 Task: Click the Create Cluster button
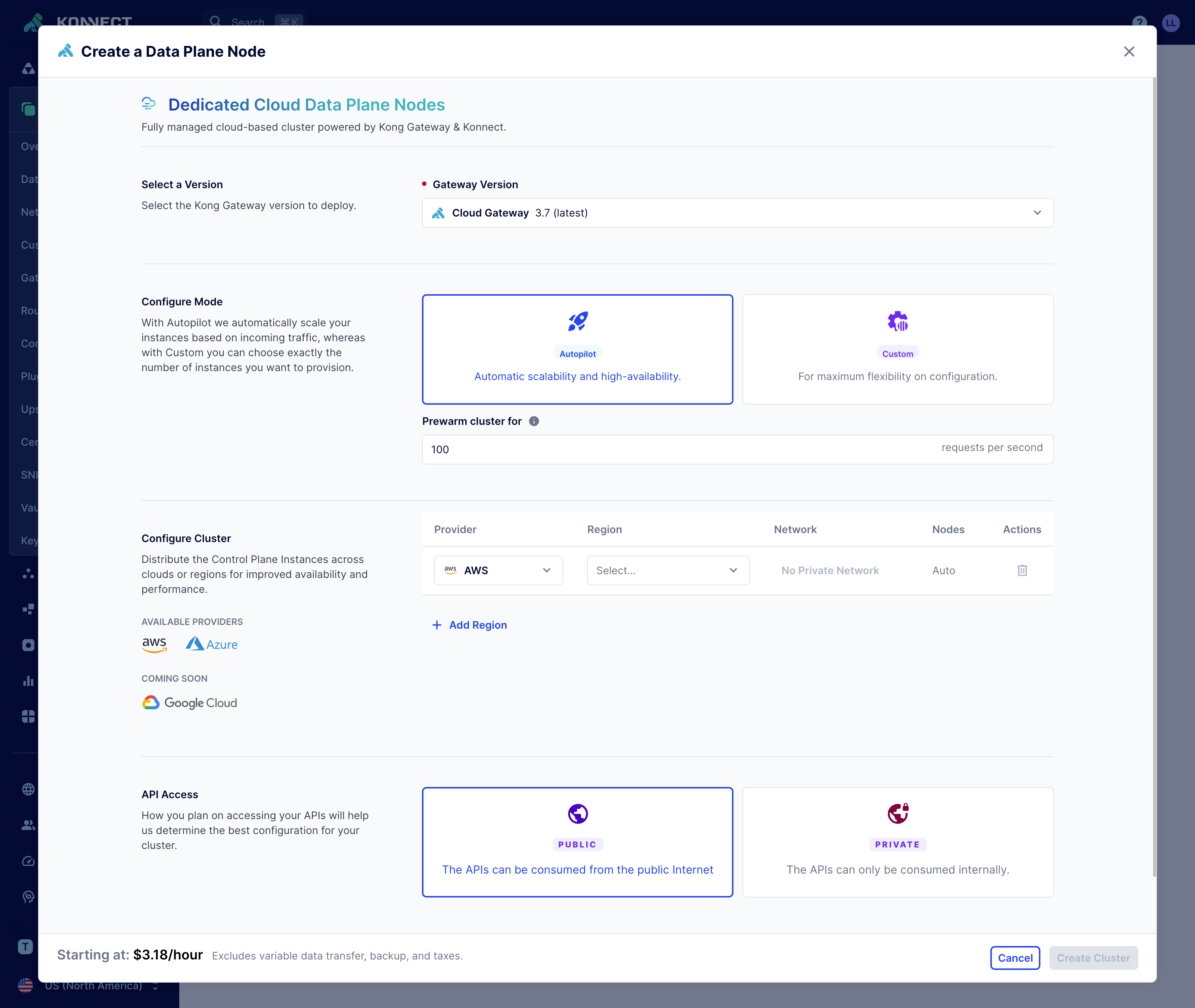[x=1093, y=958]
